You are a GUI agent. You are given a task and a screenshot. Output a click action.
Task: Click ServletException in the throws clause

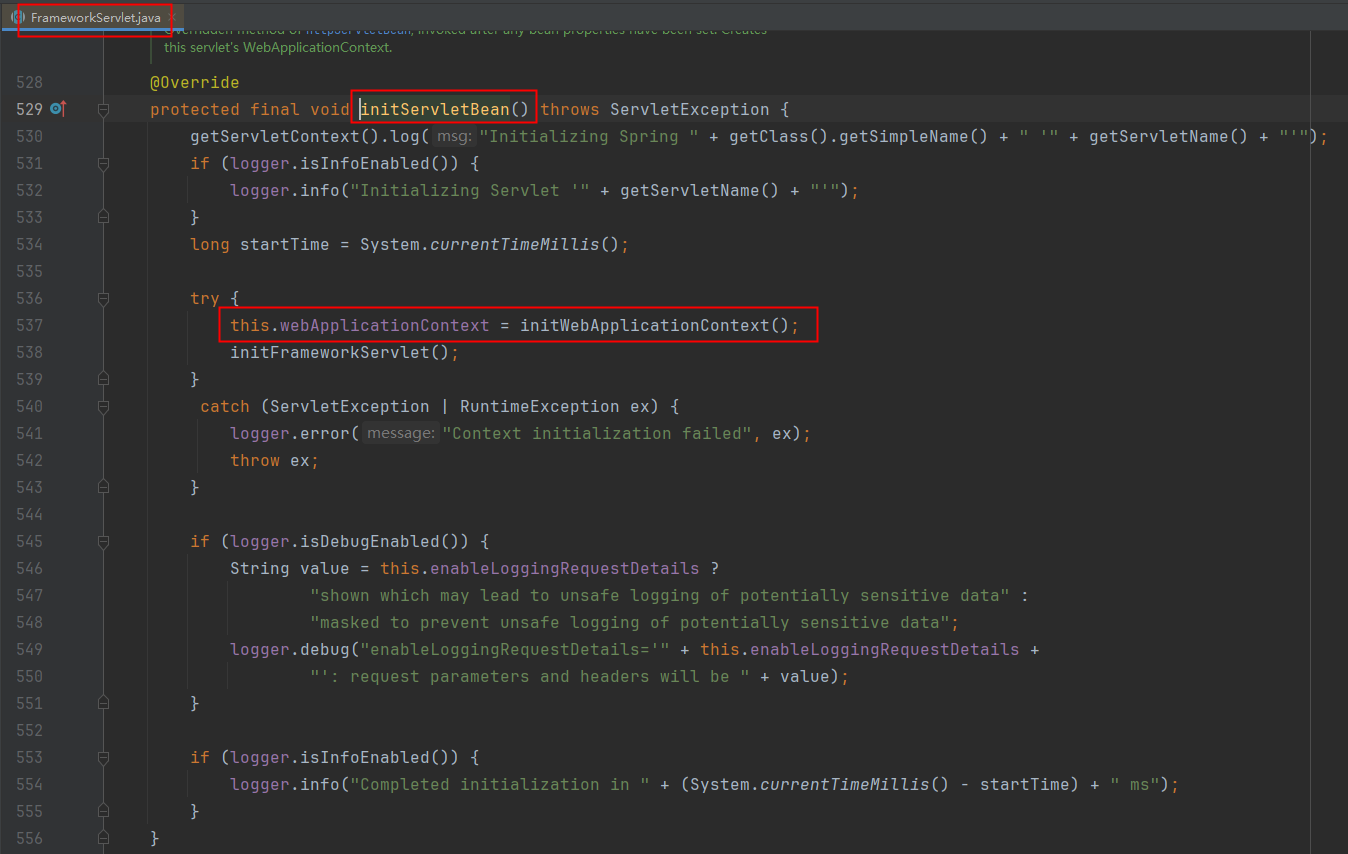[690, 109]
